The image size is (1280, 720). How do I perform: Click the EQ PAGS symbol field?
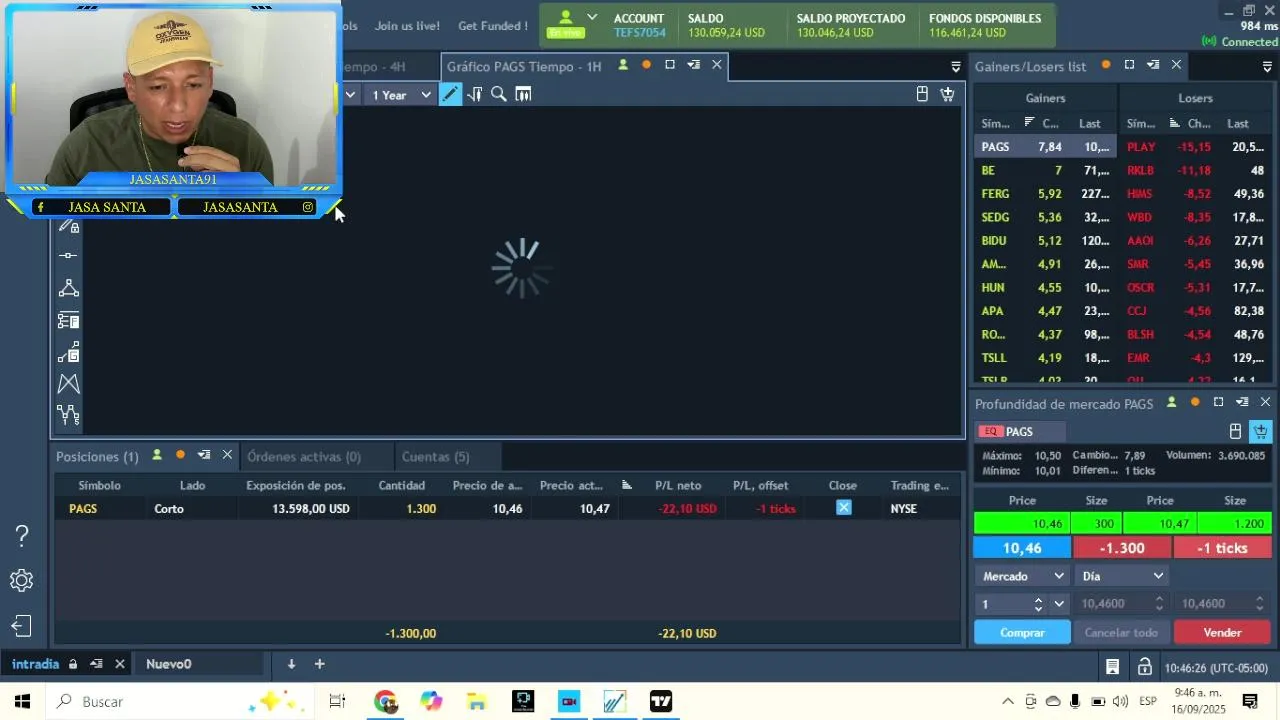point(1020,431)
